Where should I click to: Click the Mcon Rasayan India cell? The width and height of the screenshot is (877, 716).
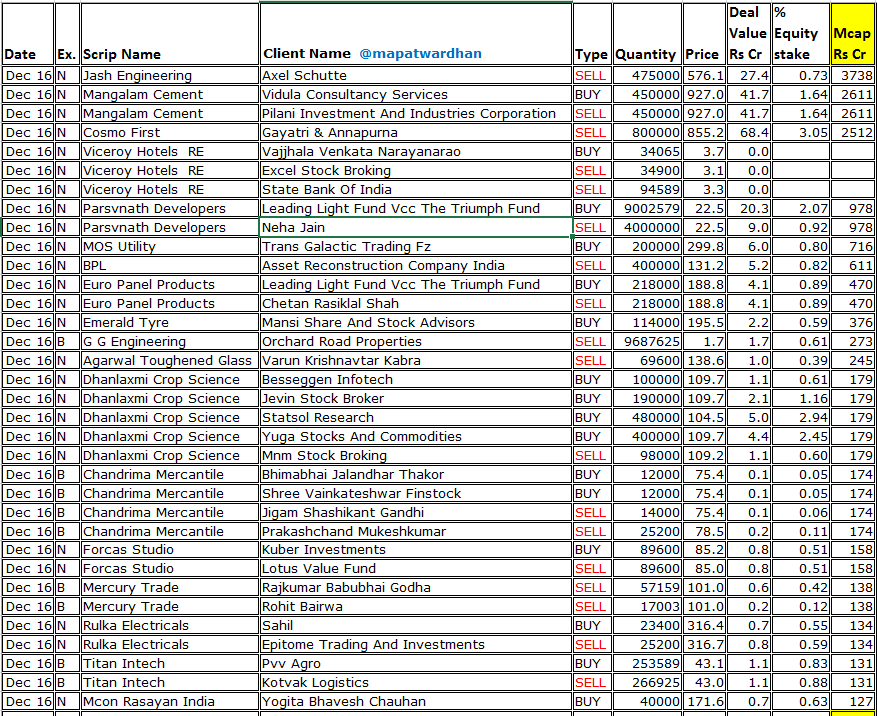[x=169, y=702]
